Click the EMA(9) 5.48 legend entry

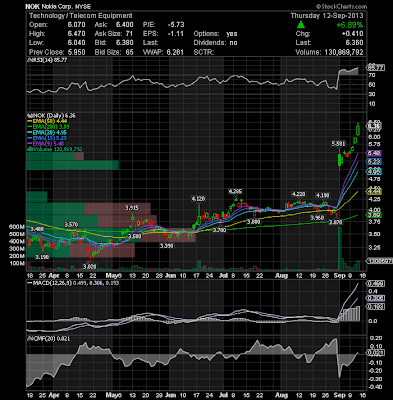pos(46,144)
